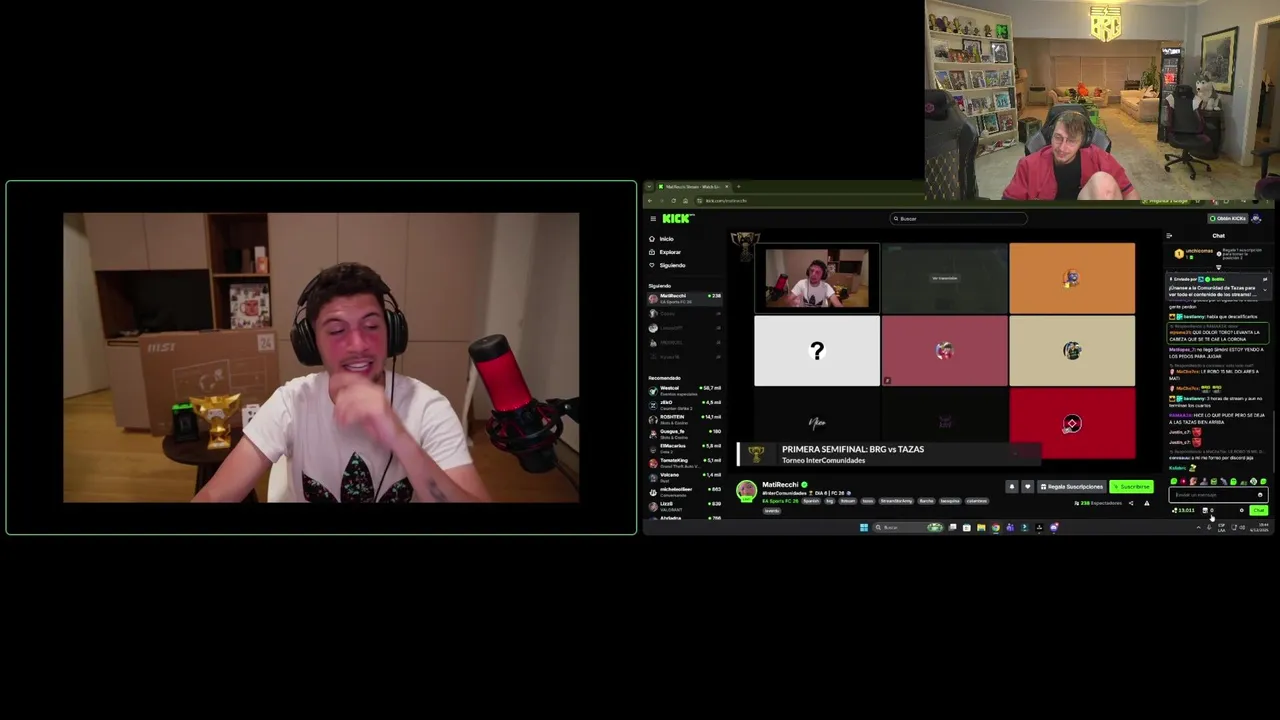Viewport: 1280px width, 720px height.
Task: Share the stream with the share icon
Action: pyautogui.click(x=1131, y=503)
